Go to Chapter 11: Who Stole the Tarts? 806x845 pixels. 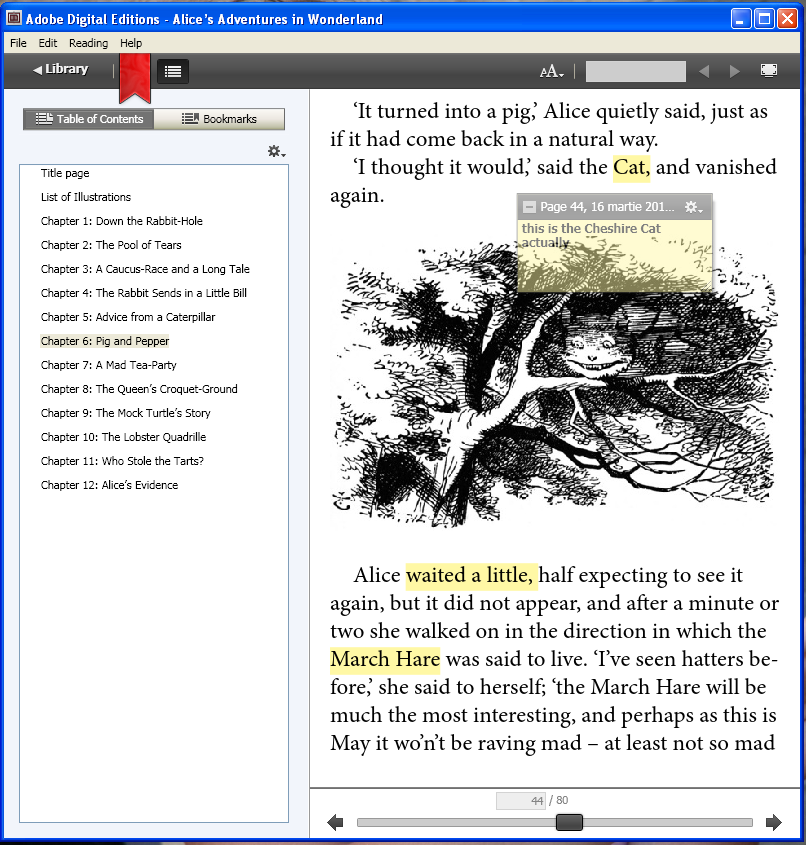(x=122, y=461)
